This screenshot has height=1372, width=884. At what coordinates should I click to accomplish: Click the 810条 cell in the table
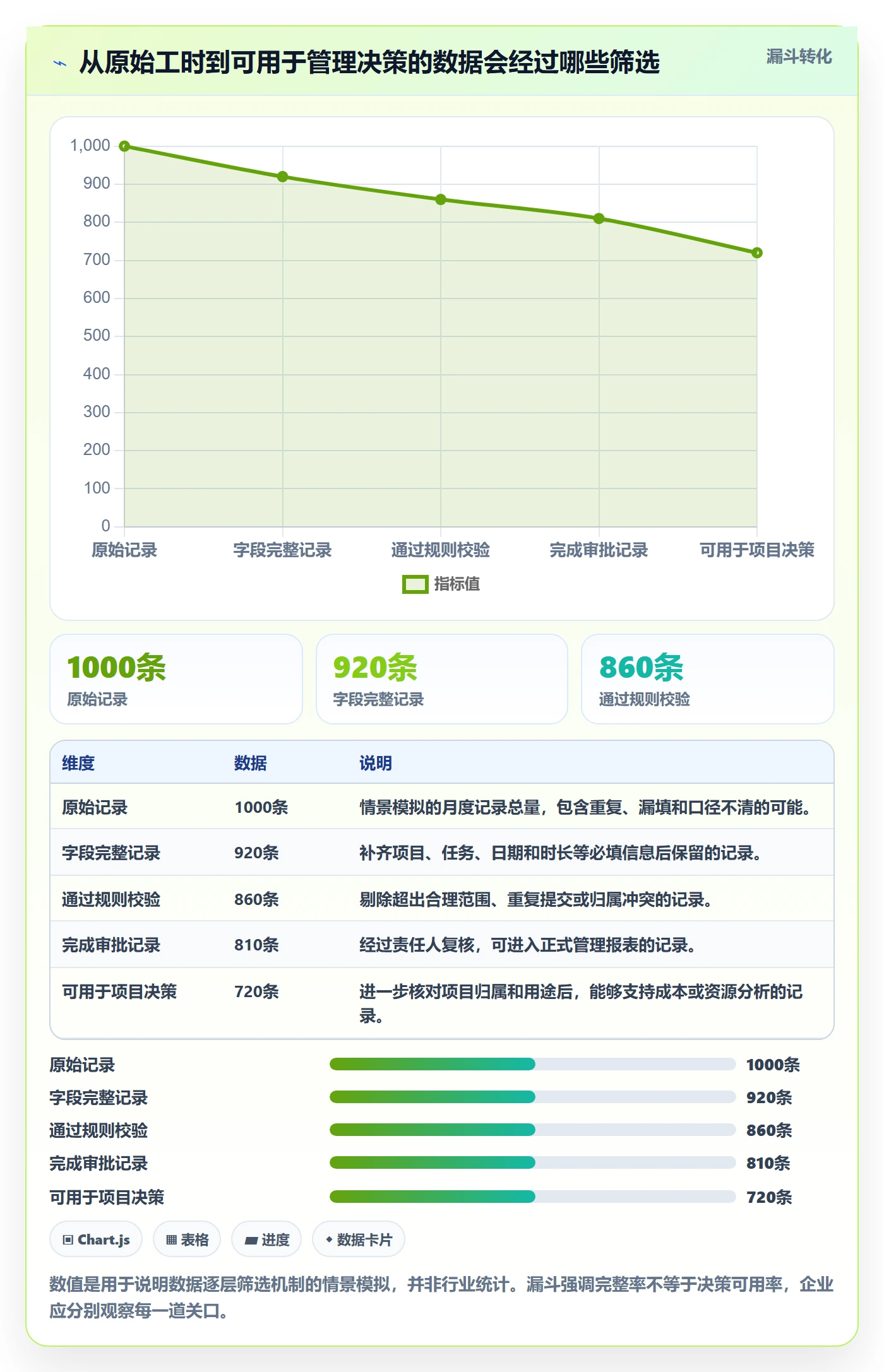256,945
